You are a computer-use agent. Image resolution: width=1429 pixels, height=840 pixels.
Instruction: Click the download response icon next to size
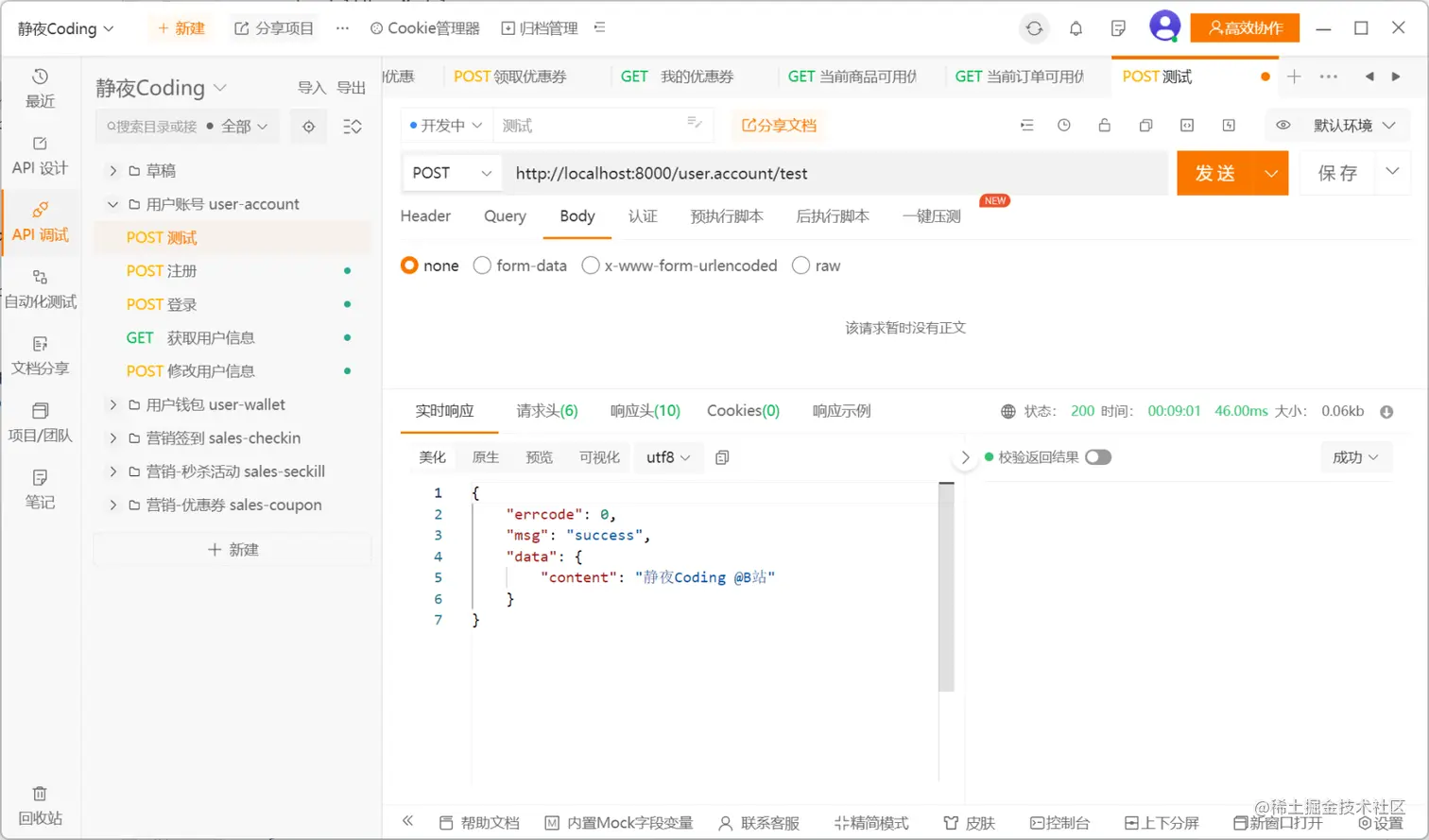(1386, 412)
